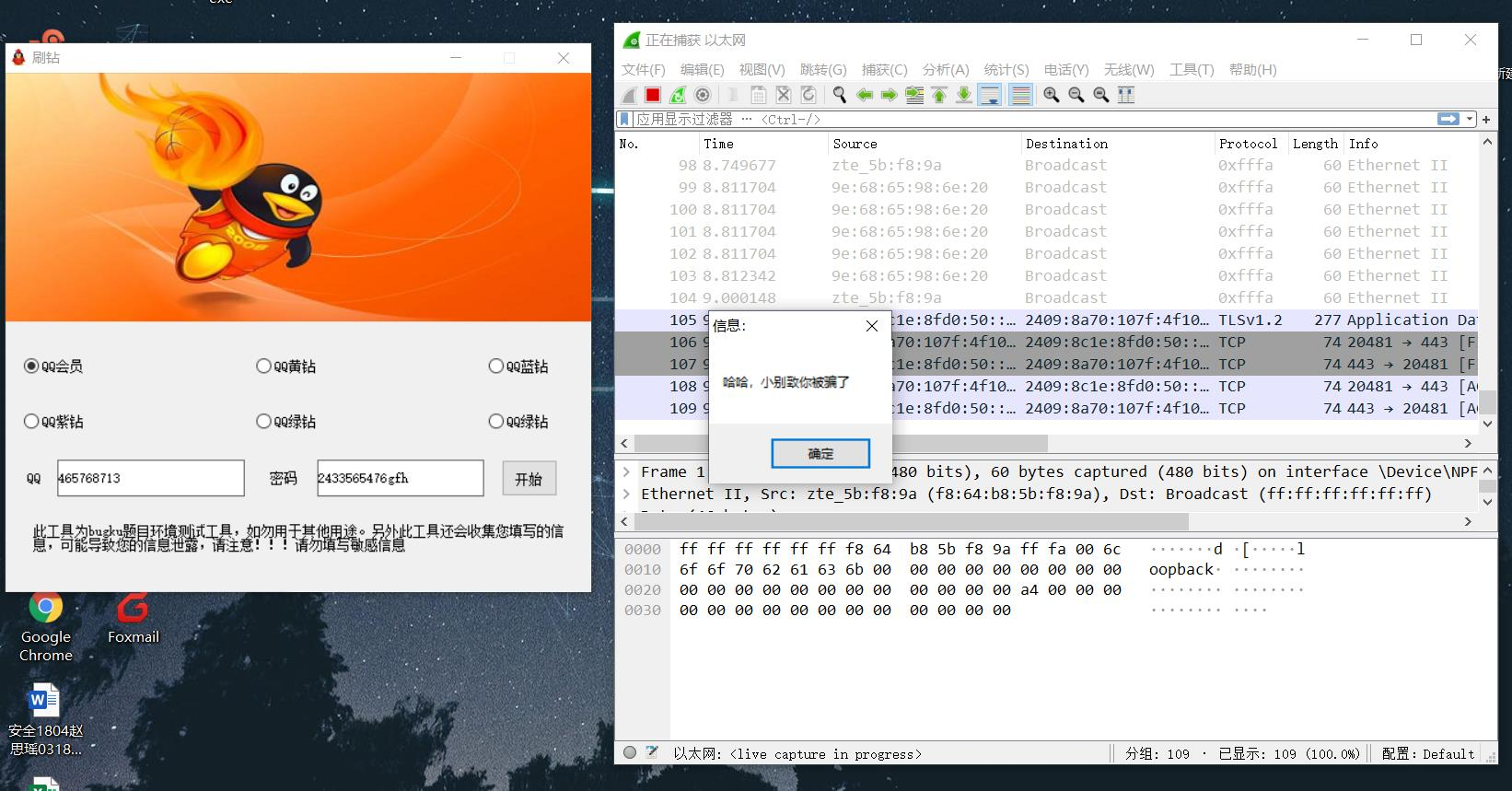Open 统计(S) menu in Wireshark

pos(1006,70)
